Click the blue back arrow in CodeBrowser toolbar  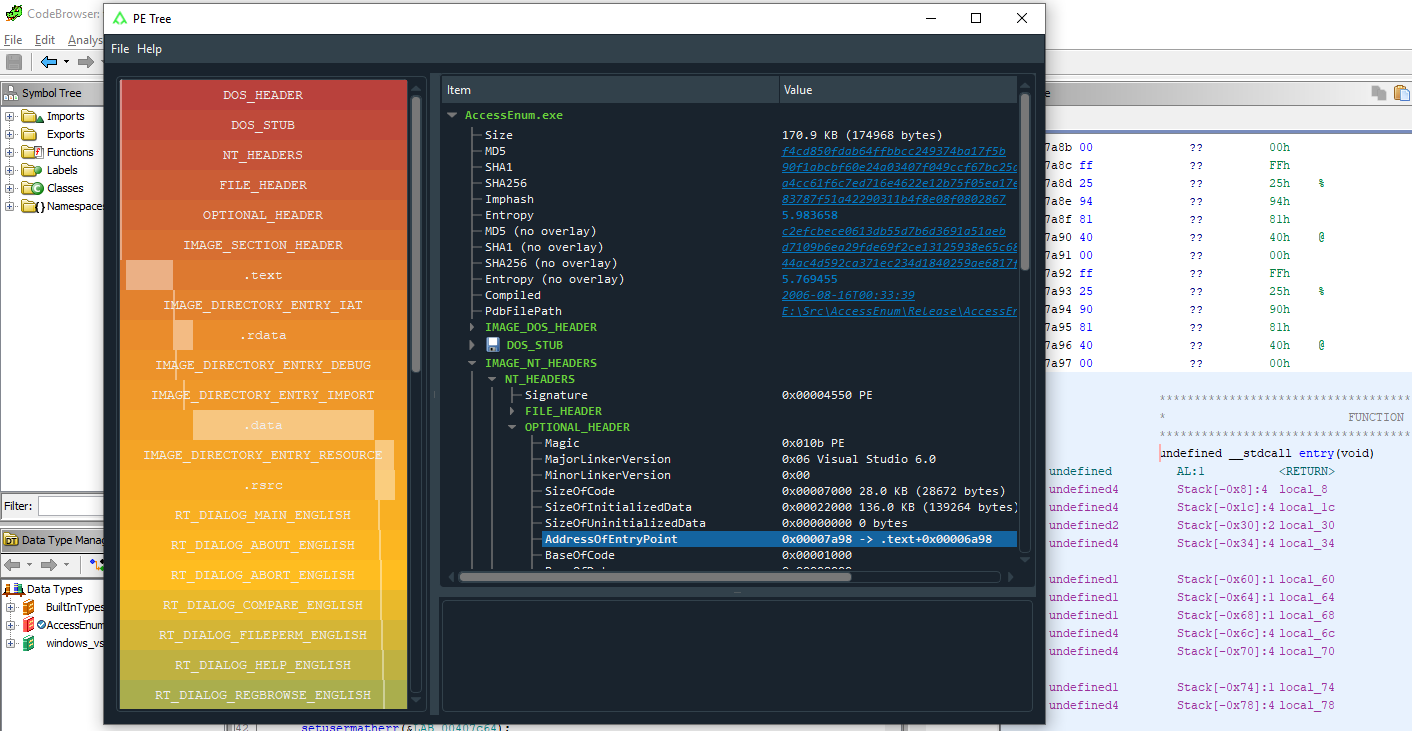(x=49, y=62)
